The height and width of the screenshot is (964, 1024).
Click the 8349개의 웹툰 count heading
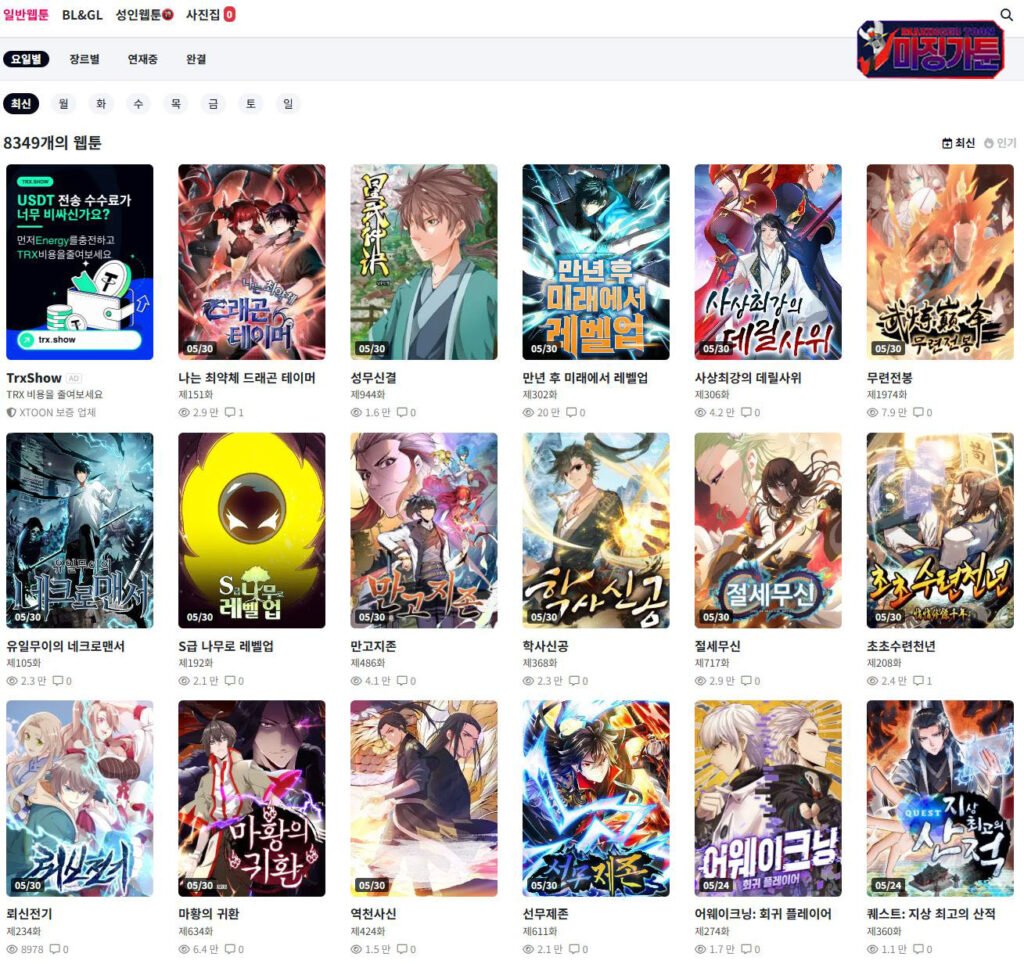point(53,143)
